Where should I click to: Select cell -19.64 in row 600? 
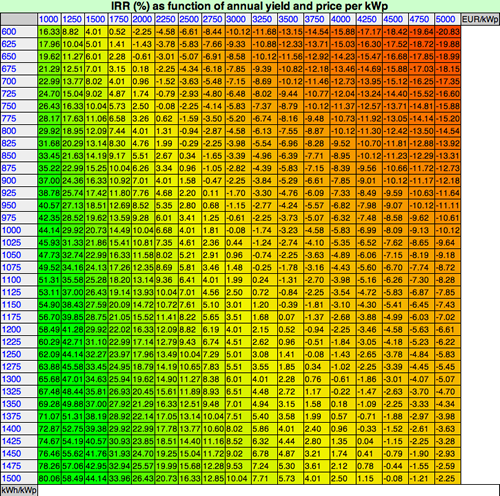point(421,32)
